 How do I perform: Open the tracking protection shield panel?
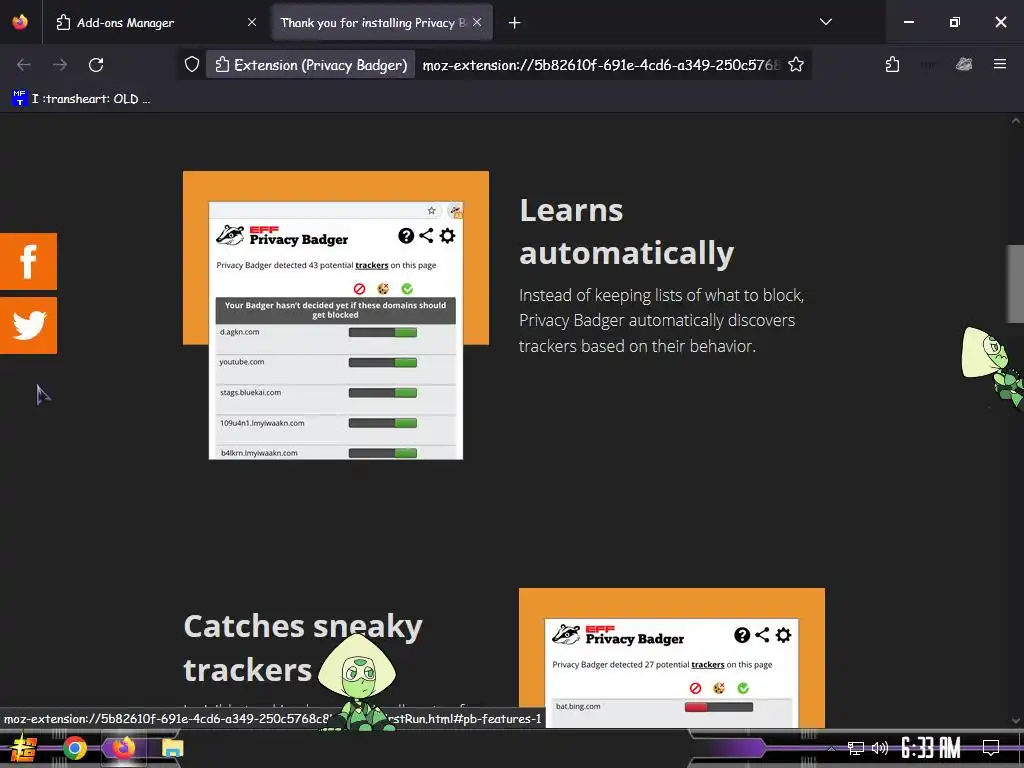(x=191, y=65)
